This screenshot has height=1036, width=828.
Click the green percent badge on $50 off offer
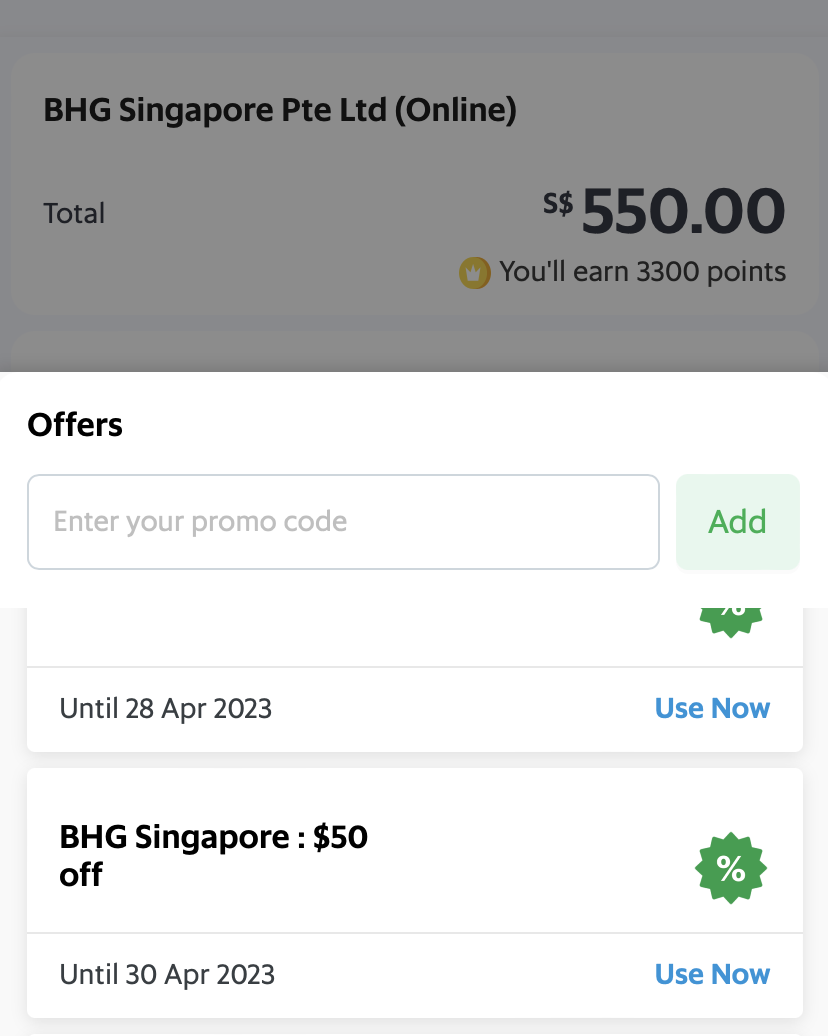[x=731, y=869]
